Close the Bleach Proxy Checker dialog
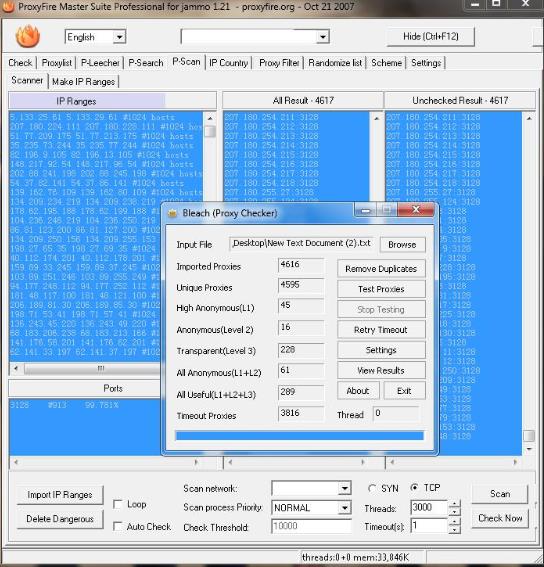544x567 pixels. pyautogui.click(x=416, y=210)
